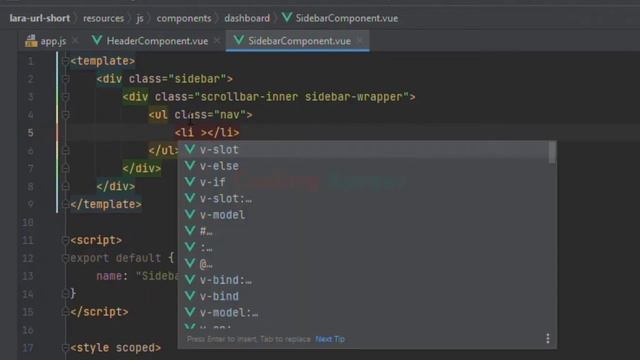Click the closing </template> tag
This screenshot has height=360, width=640.
106,204
